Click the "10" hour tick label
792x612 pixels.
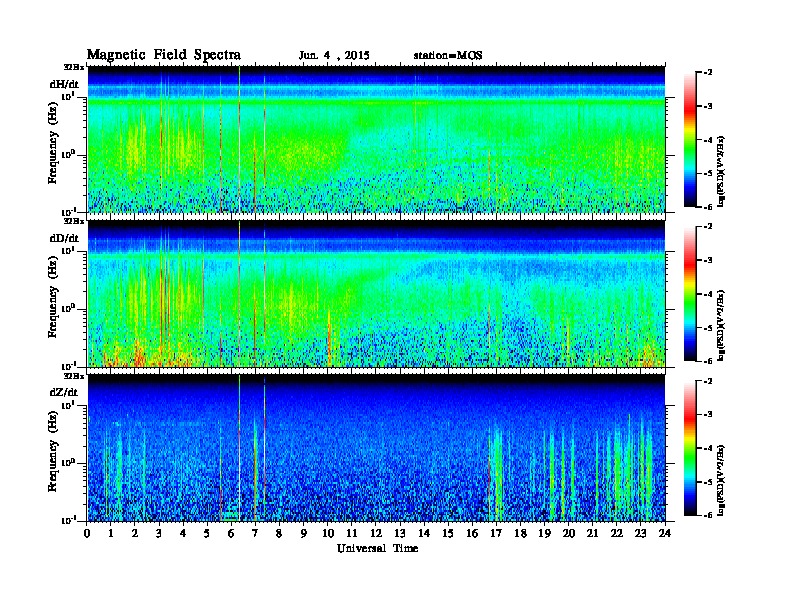[328, 533]
